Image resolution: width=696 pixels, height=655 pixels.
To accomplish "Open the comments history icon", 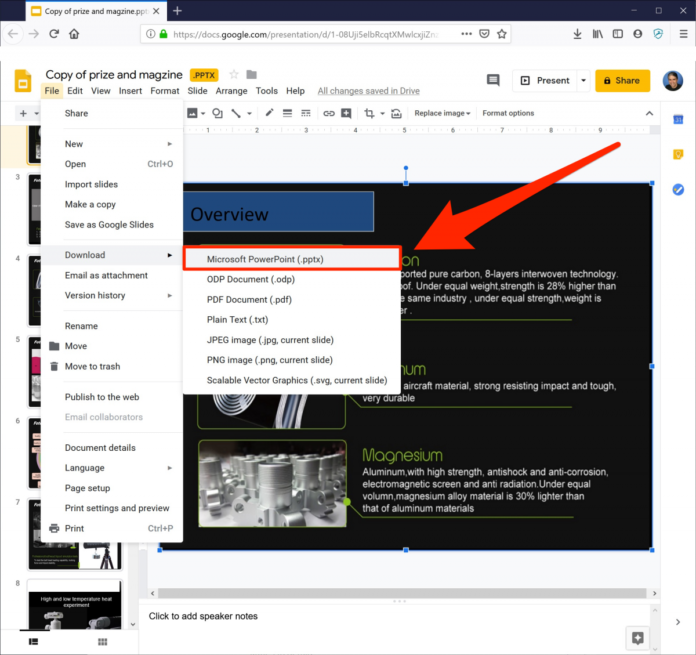I will pyautogui.click(x=493, y=80).
